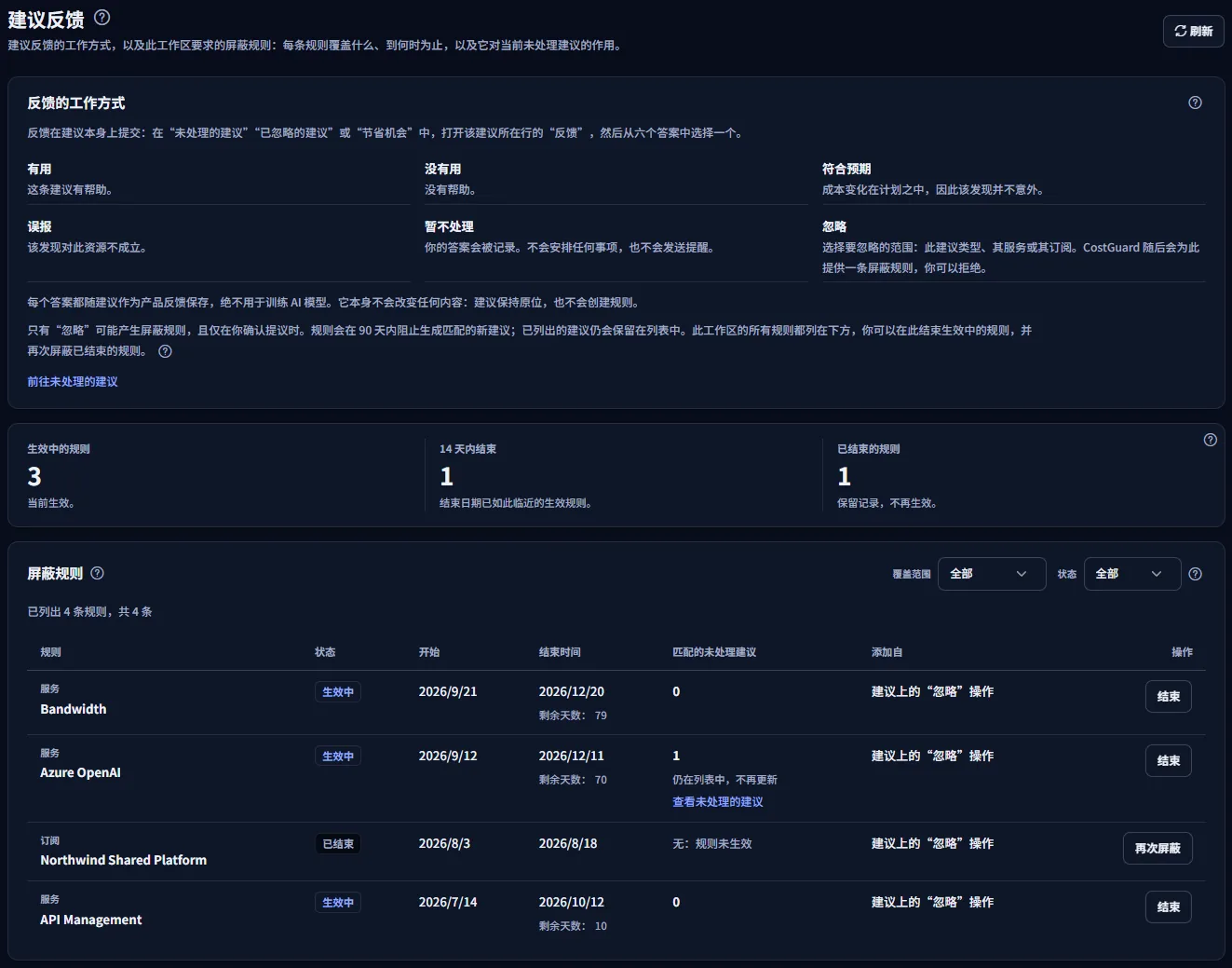Screen dimensions: 1232x968
Task: Click Northwind Shared Platform rule name
Action: coord(123,860)
